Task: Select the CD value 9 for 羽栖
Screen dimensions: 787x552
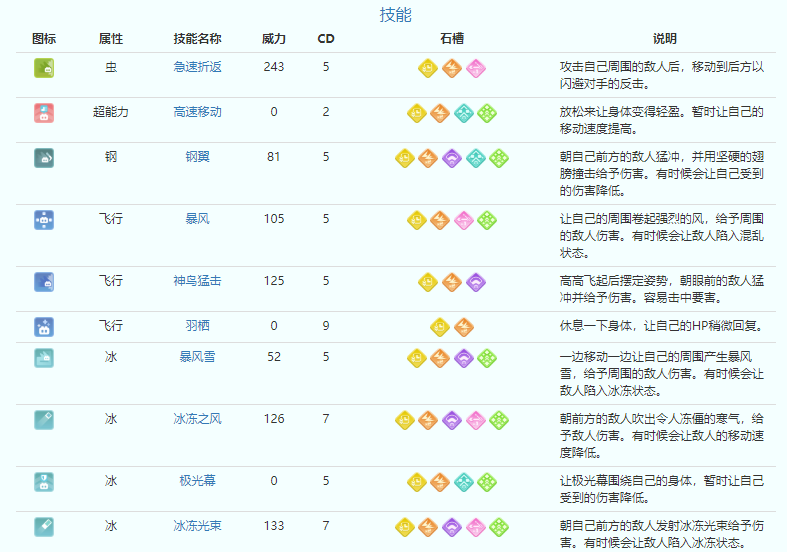Action: point(326,326)
